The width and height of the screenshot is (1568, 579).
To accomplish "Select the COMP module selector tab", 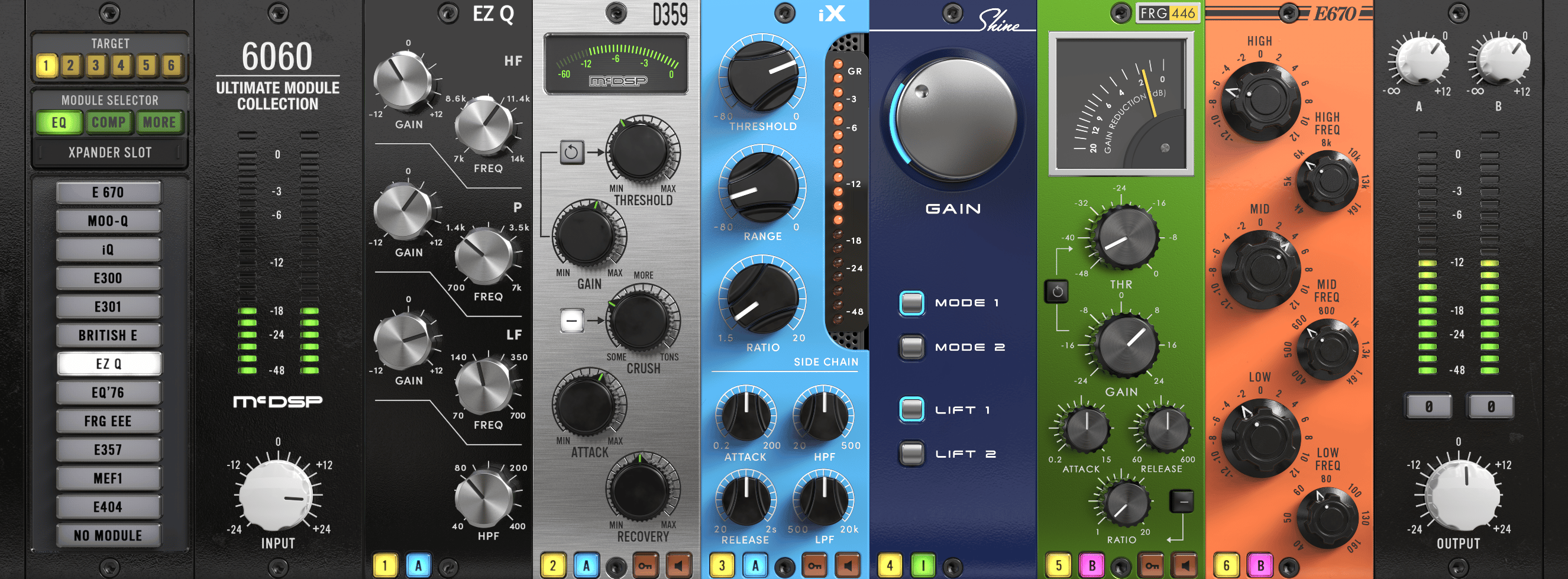I will coord(109,123).
